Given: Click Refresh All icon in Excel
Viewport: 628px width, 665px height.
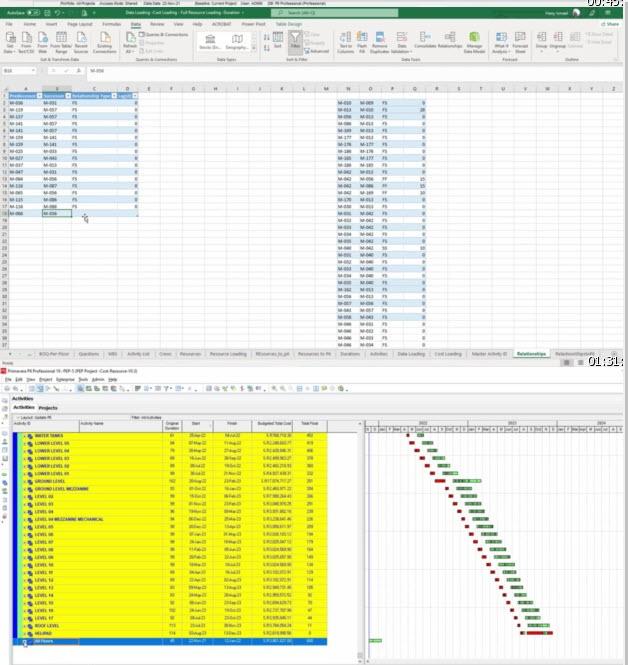Looking at the screenshot, I should [130, 42].
